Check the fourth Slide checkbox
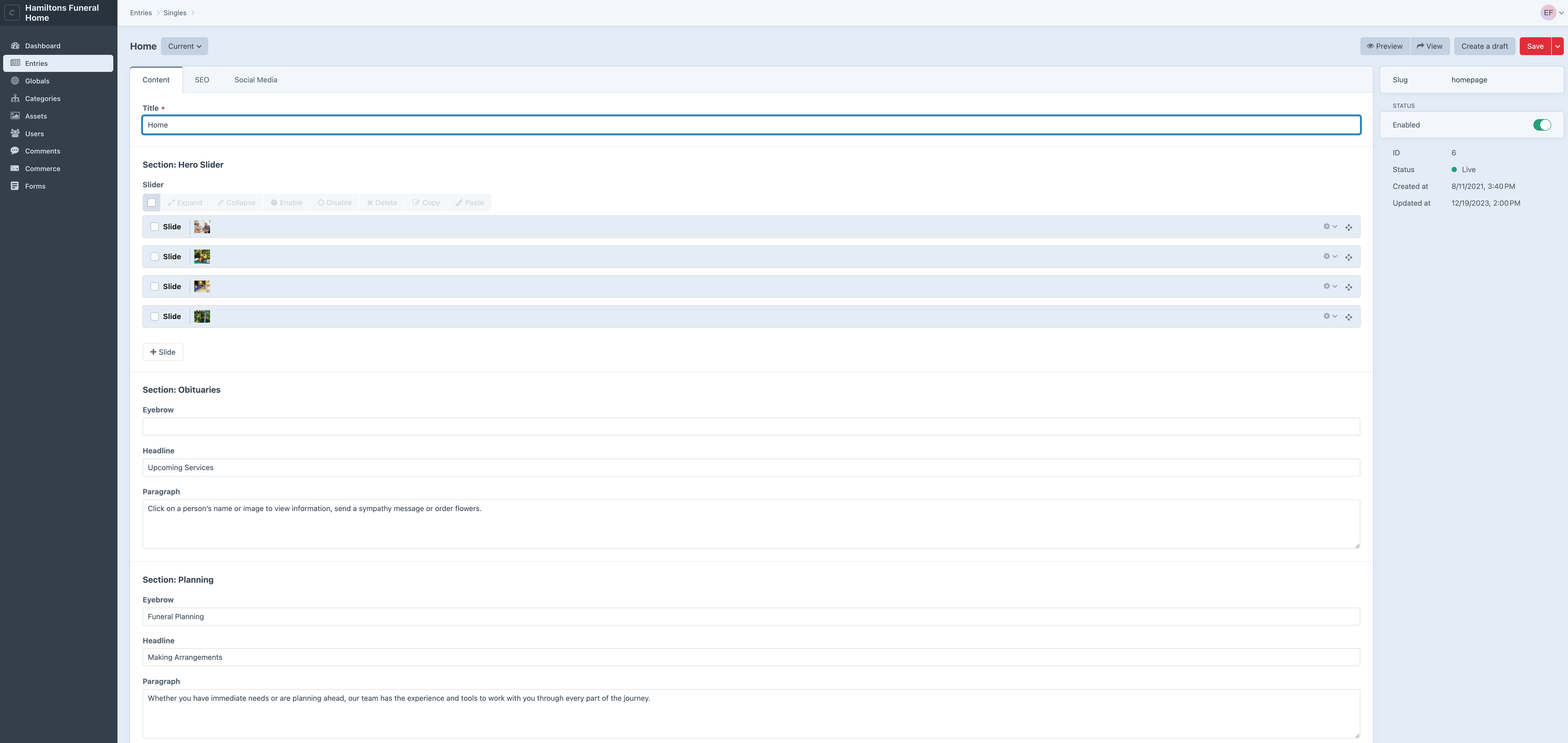Viewport: 1568px width, 743px height. [x=155, y=316]
